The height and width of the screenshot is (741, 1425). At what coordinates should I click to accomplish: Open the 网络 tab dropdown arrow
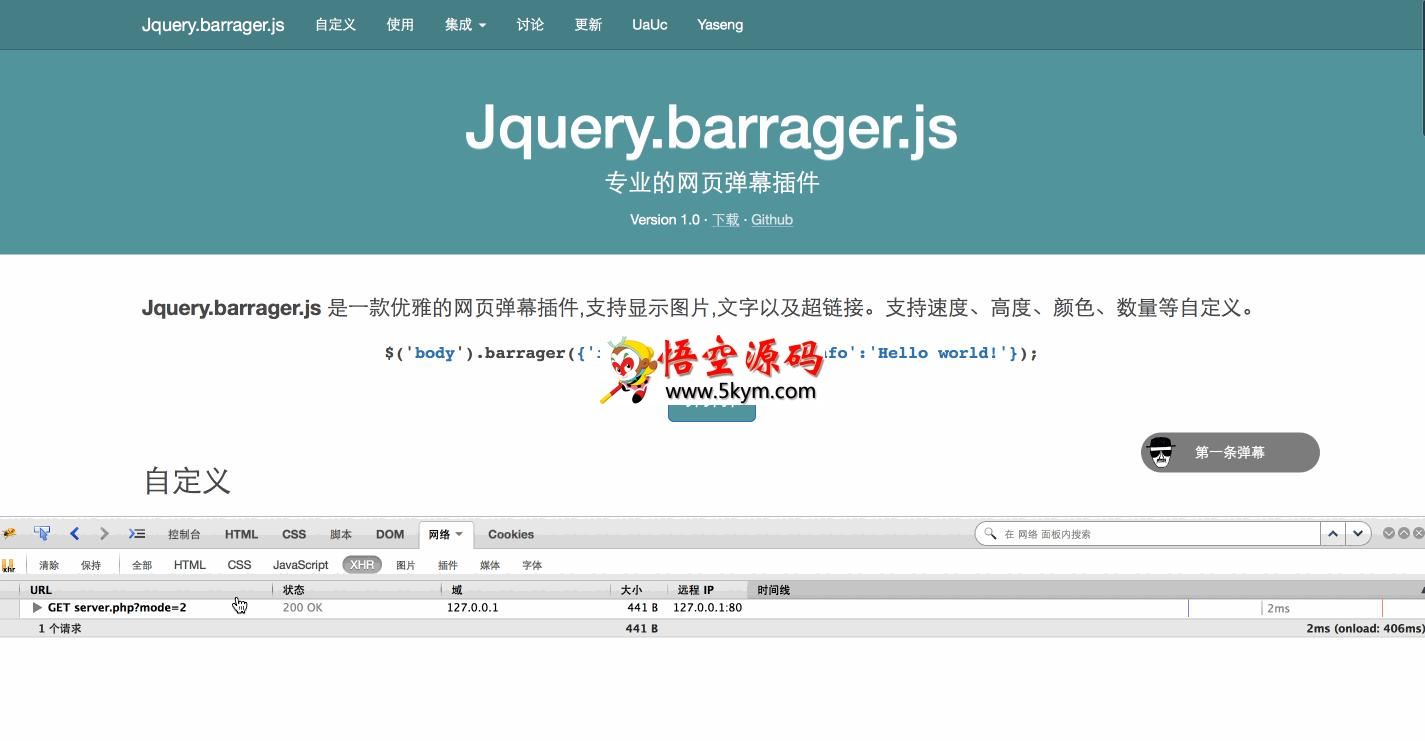click(x=459, y=535)
